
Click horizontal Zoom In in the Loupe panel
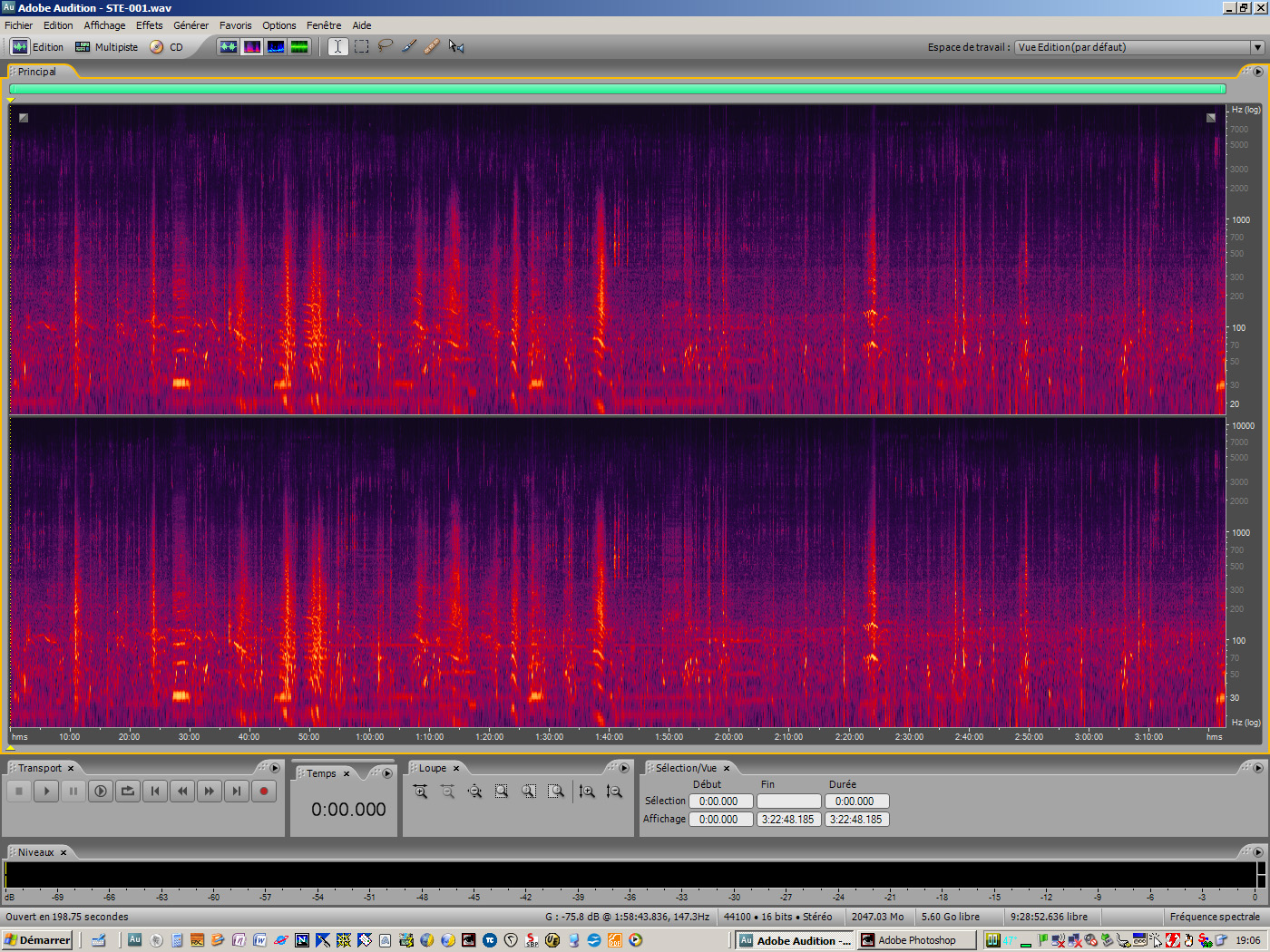[x=420, y=791]
